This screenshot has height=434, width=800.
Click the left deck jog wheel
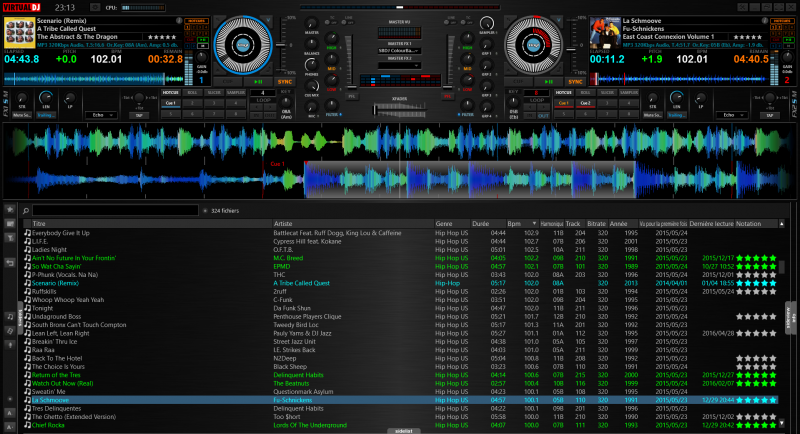[x=243, y=45]
